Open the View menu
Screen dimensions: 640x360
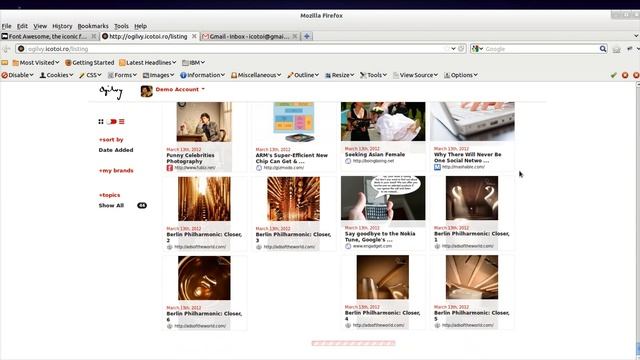click(40, 26)
